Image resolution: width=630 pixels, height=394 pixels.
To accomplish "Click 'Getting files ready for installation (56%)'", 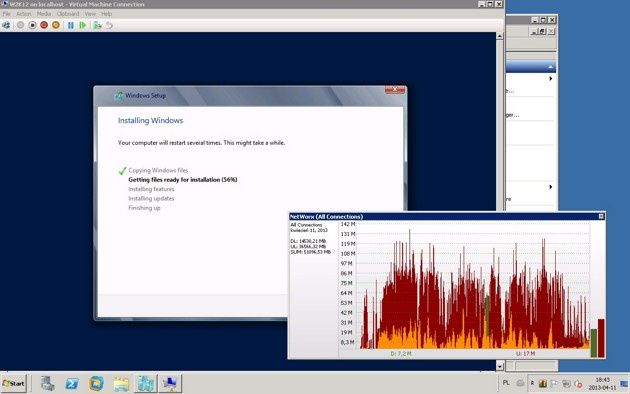I will click(183, 180).
